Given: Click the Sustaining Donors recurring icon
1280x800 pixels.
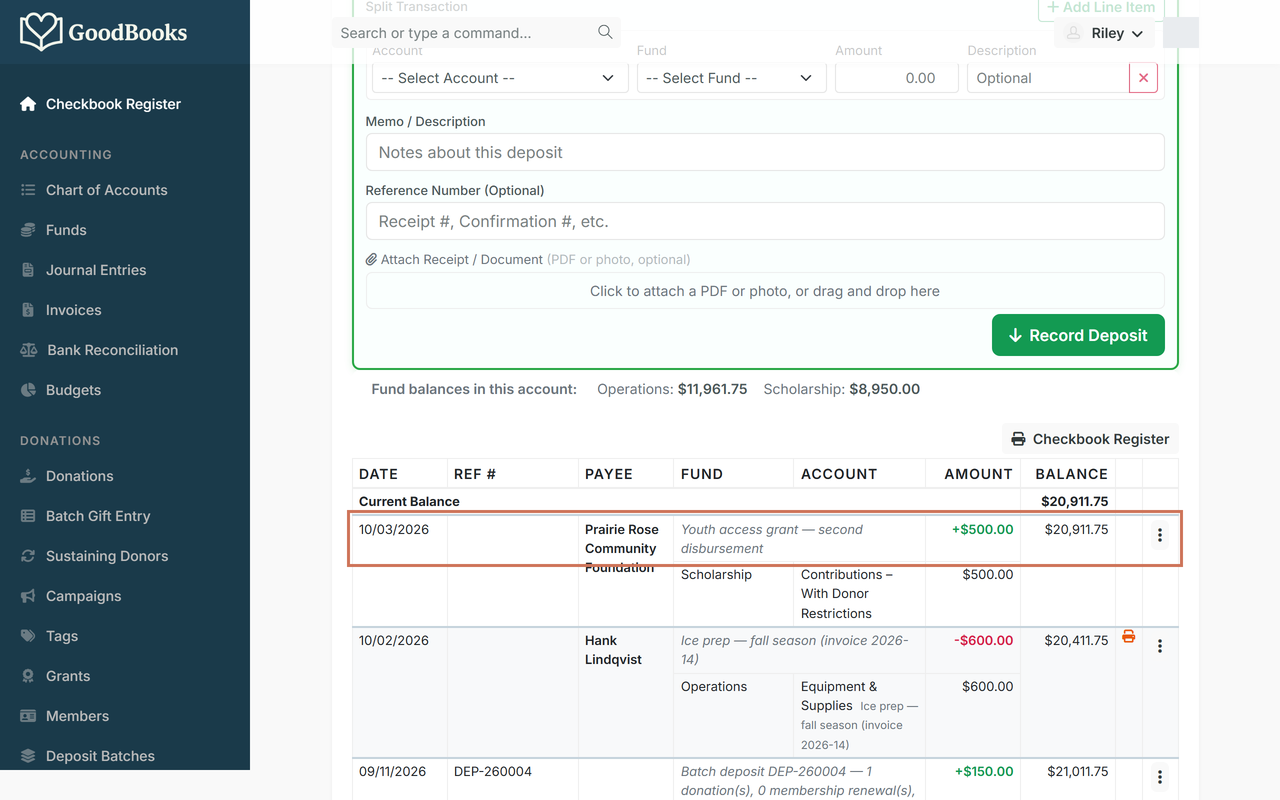Looking at the screenshot, I should tap(28, 556).
